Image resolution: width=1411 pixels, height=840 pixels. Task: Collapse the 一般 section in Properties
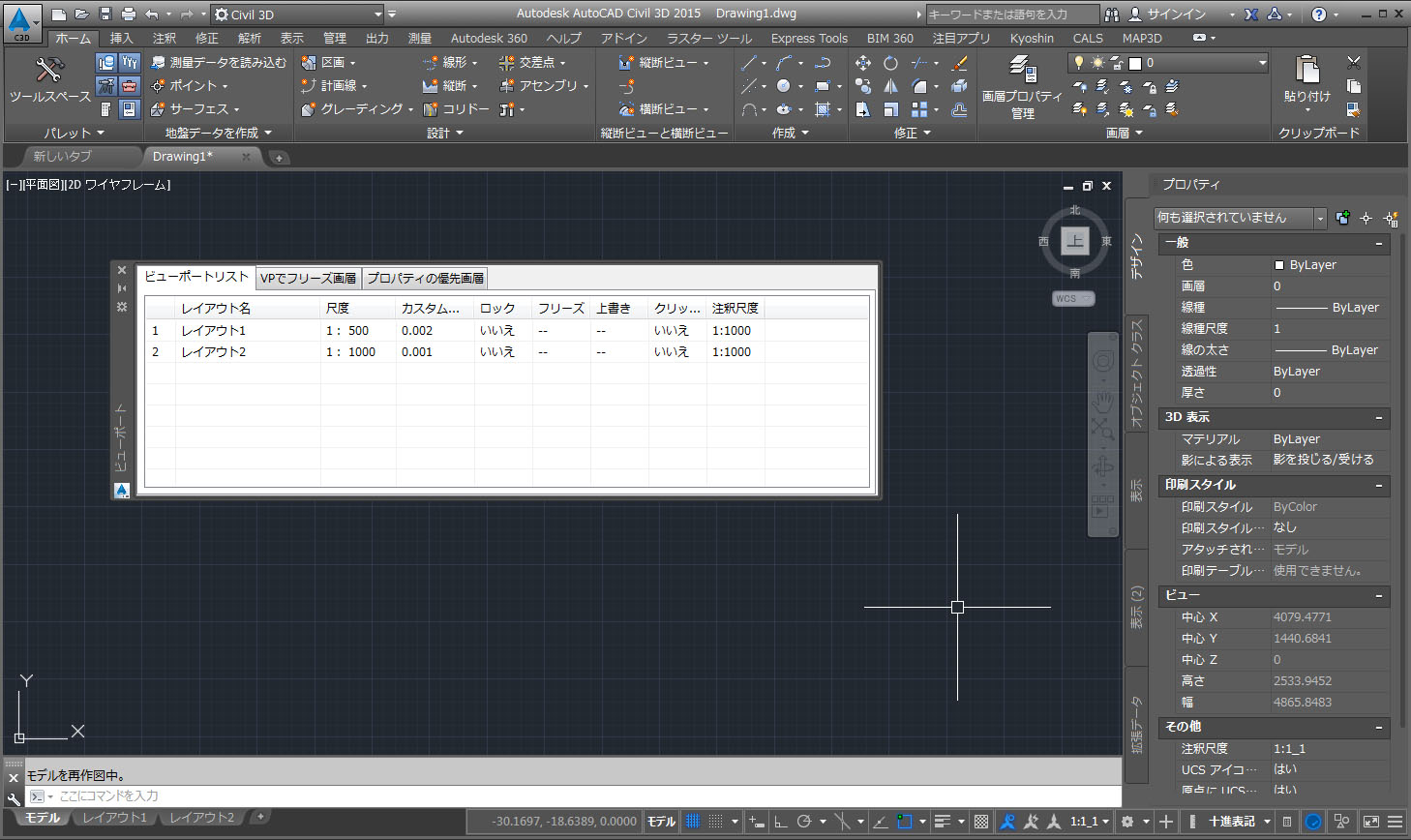coord(1379,243)
